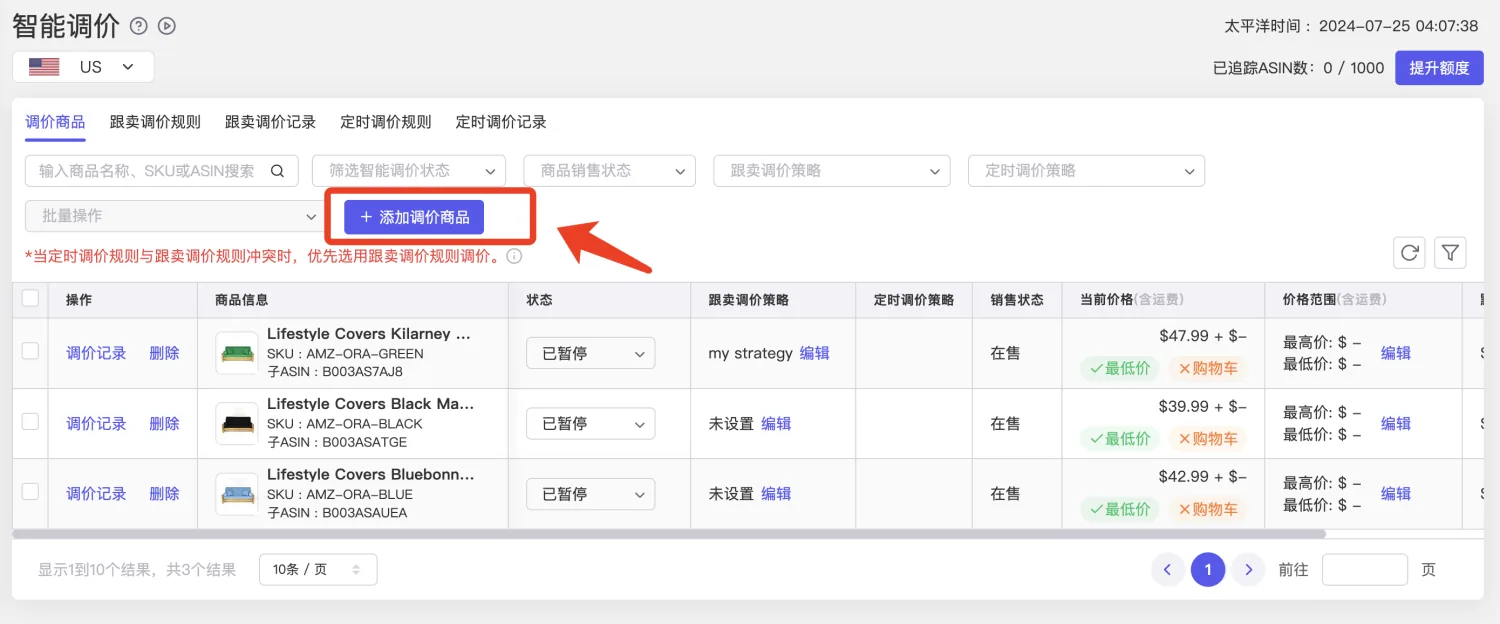Viewport: 1500px width, 624px height.
Task: Check the checkbox for the AMZ-ORA-BLUE row
Action: click(30, 492)
